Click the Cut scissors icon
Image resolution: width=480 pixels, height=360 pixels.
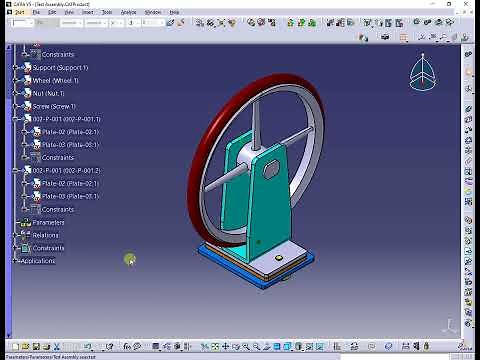point(57,347)
